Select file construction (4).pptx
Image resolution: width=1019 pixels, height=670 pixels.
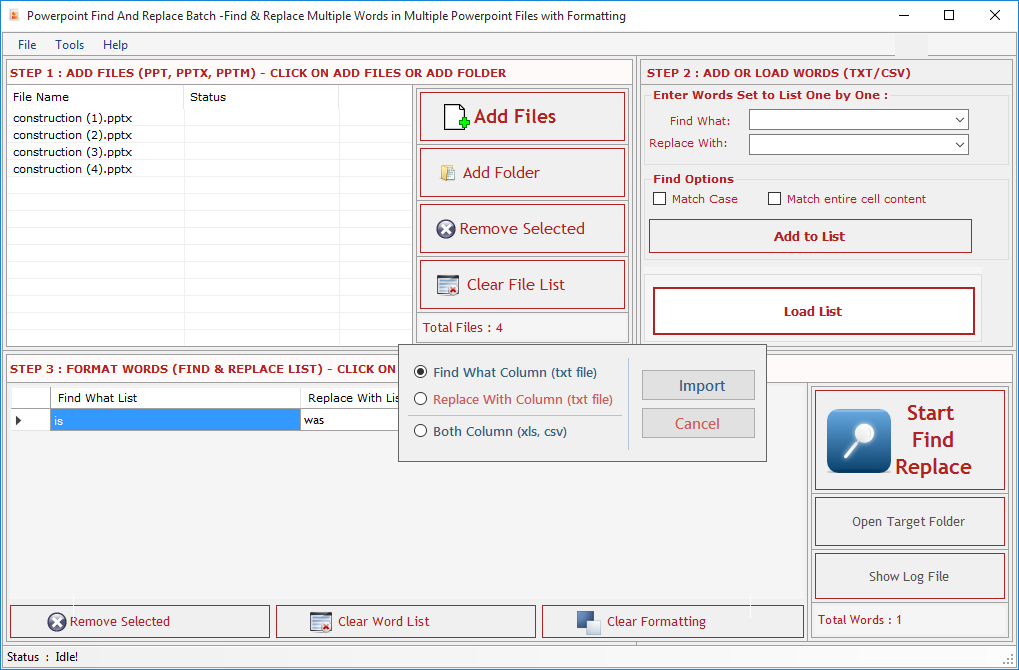[x=72, y=169]
